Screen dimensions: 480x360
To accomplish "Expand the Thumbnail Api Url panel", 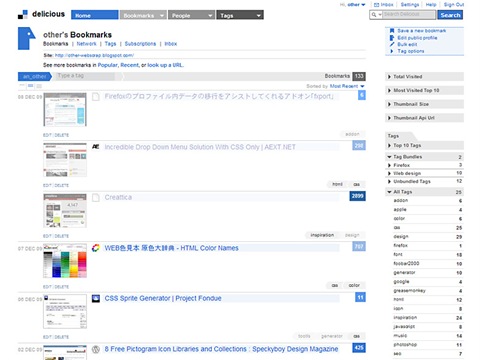I will coord(424,118).
